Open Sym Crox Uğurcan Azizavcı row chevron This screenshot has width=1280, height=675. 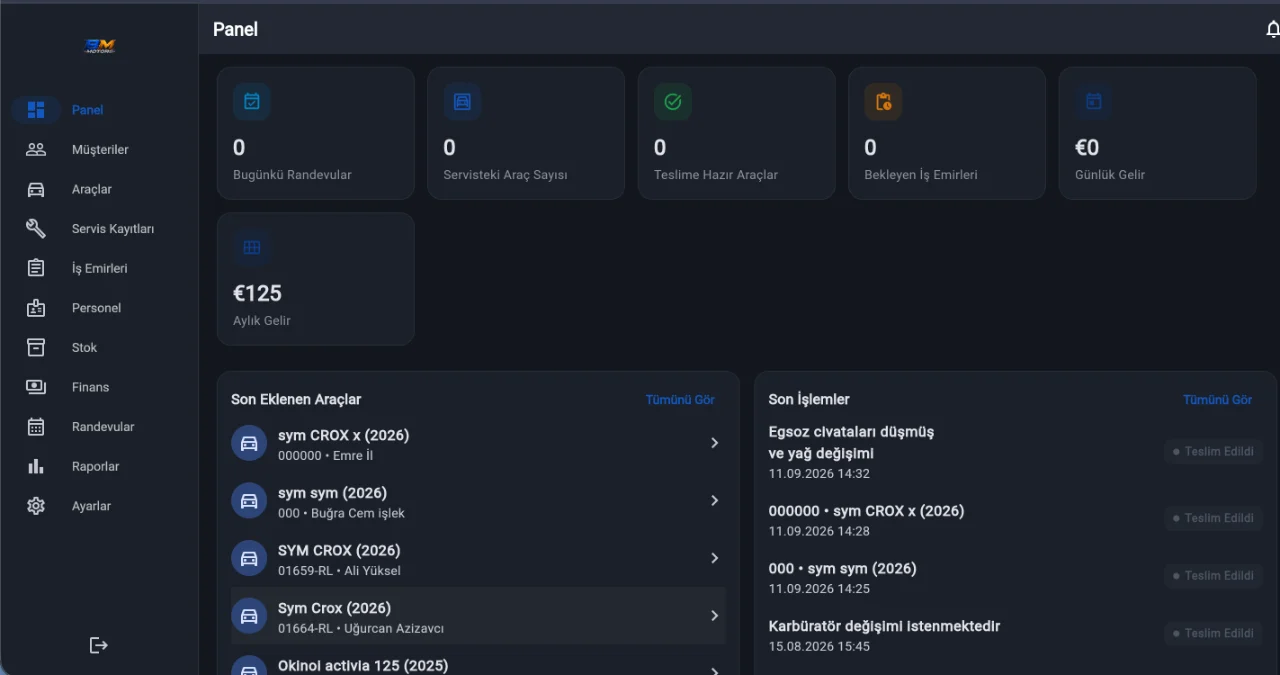click(x=714, y=616)
